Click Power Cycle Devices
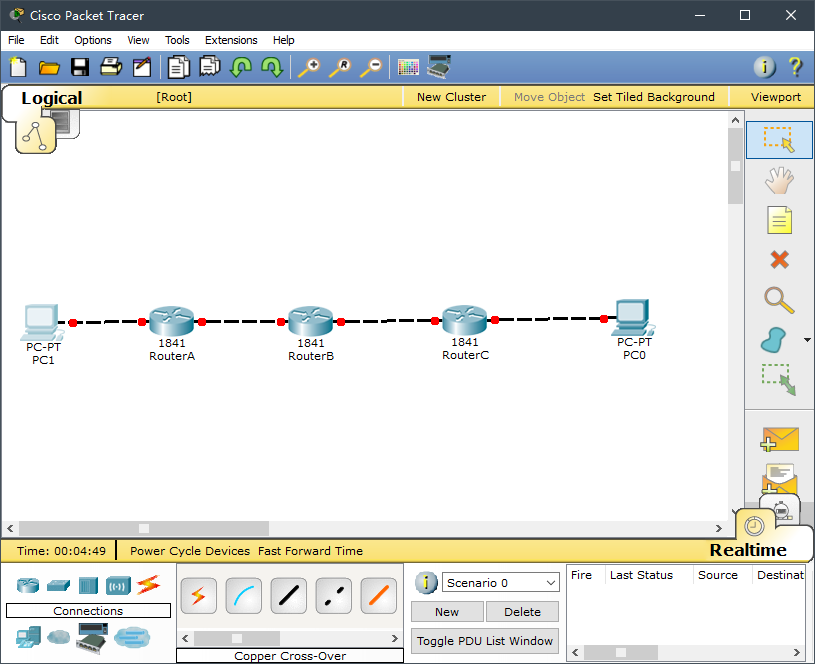The height and width of the screenshot is (664, 815). (x=190, y=551)
